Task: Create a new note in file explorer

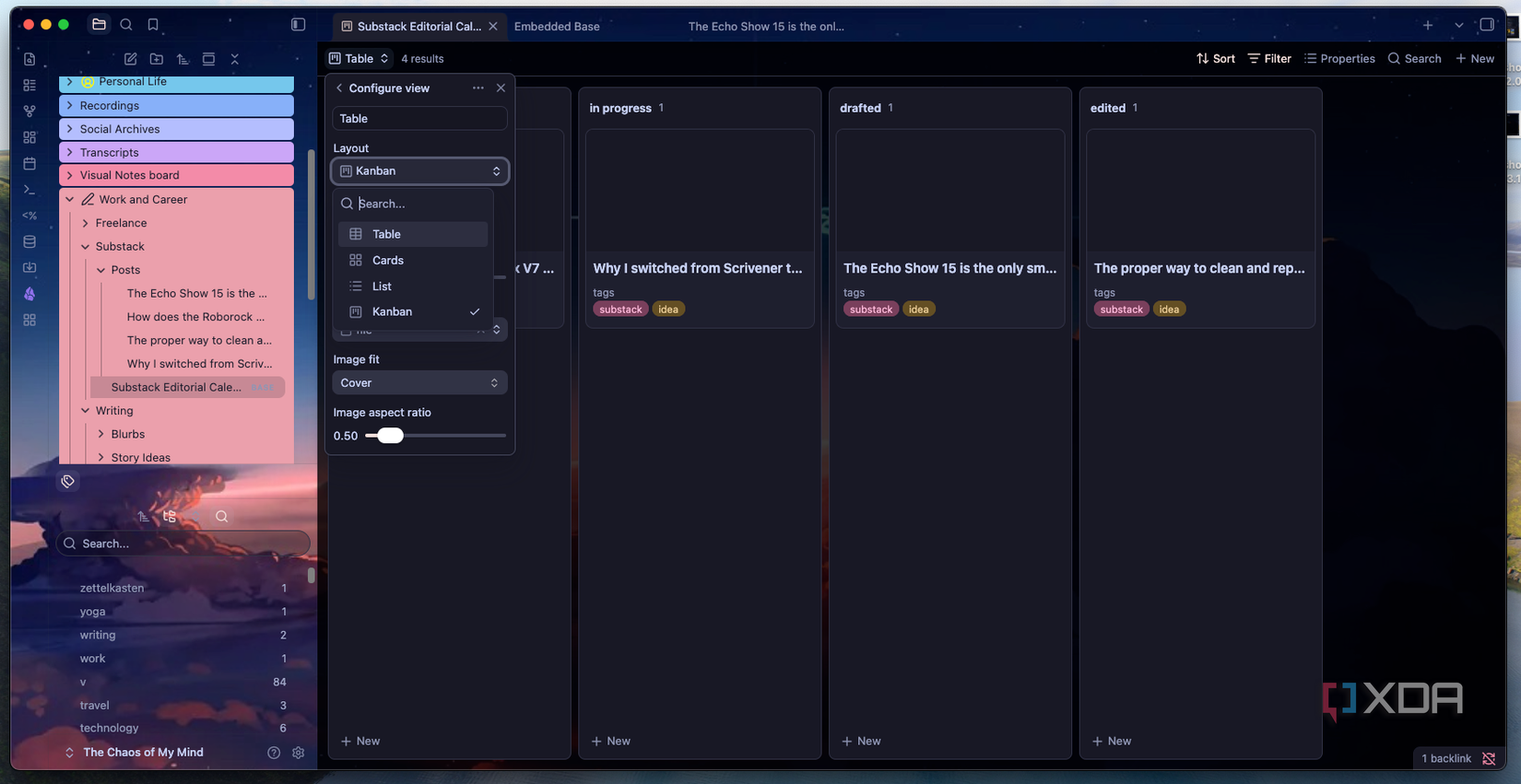Action: 131,59
